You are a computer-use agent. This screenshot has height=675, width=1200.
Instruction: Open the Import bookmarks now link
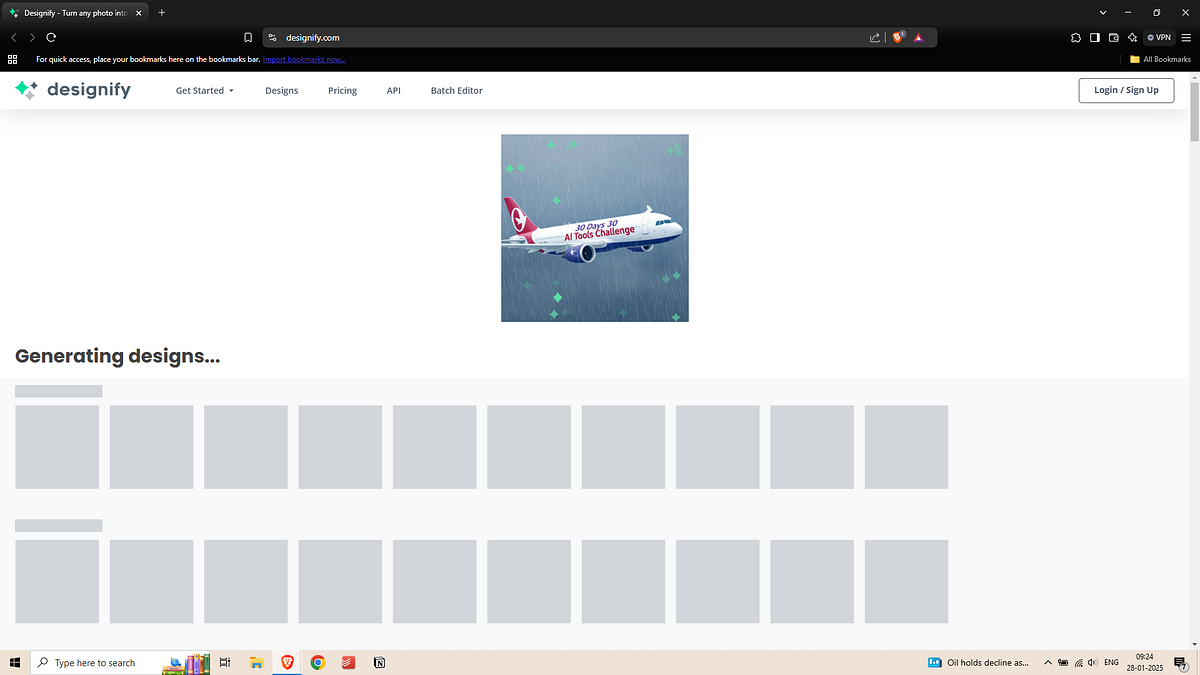(x=304, y=59)
